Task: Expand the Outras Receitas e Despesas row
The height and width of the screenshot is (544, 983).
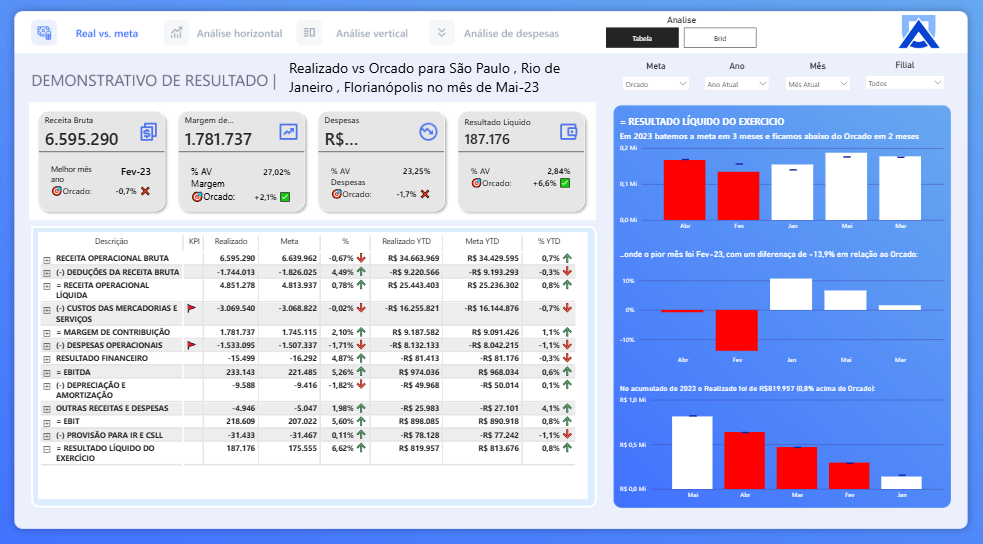Action: [x=46, y=409]
